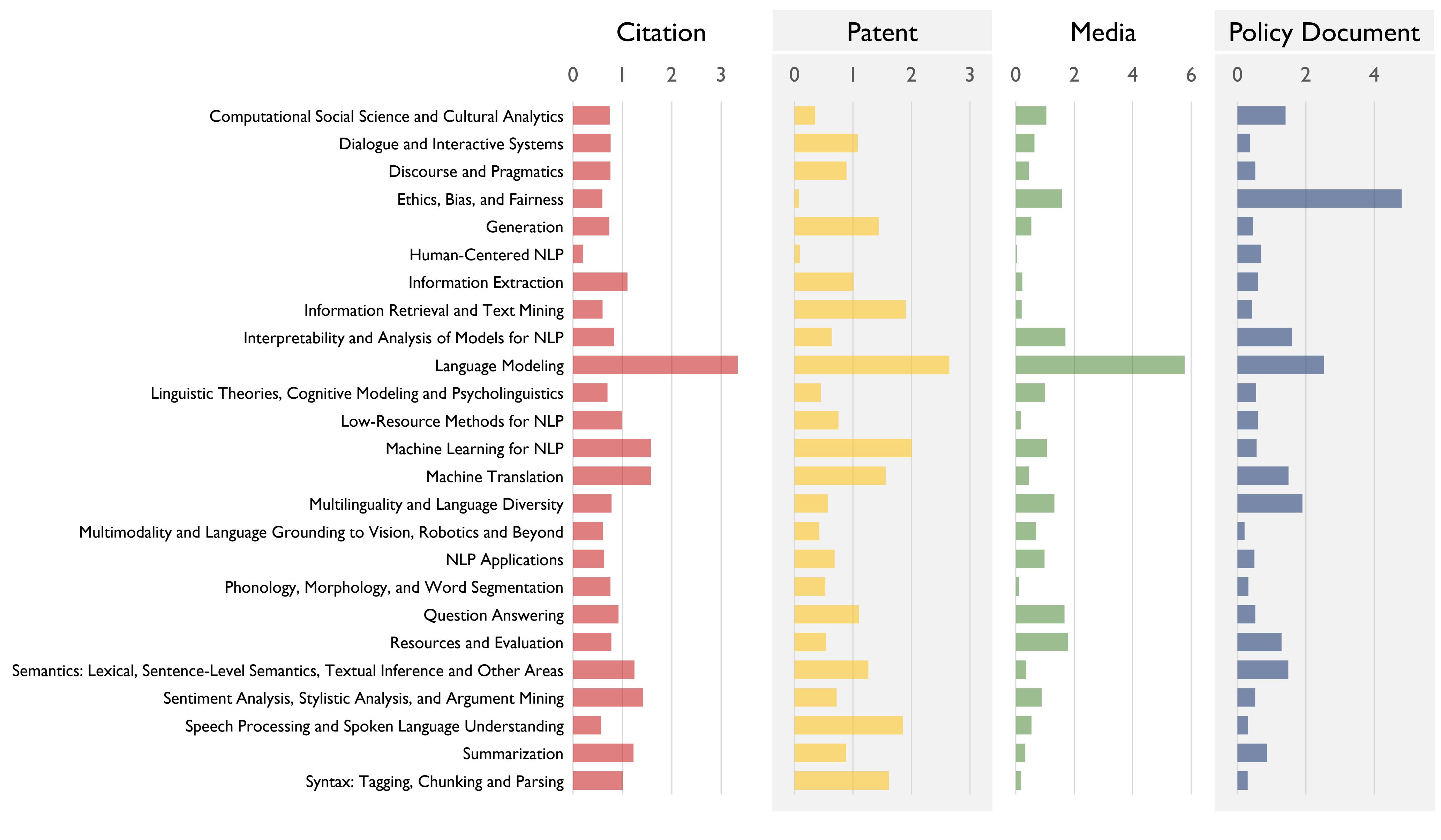The image size is (1441, 840).
Task: Click the Policy Document panel header
Action: (1324, 32)
